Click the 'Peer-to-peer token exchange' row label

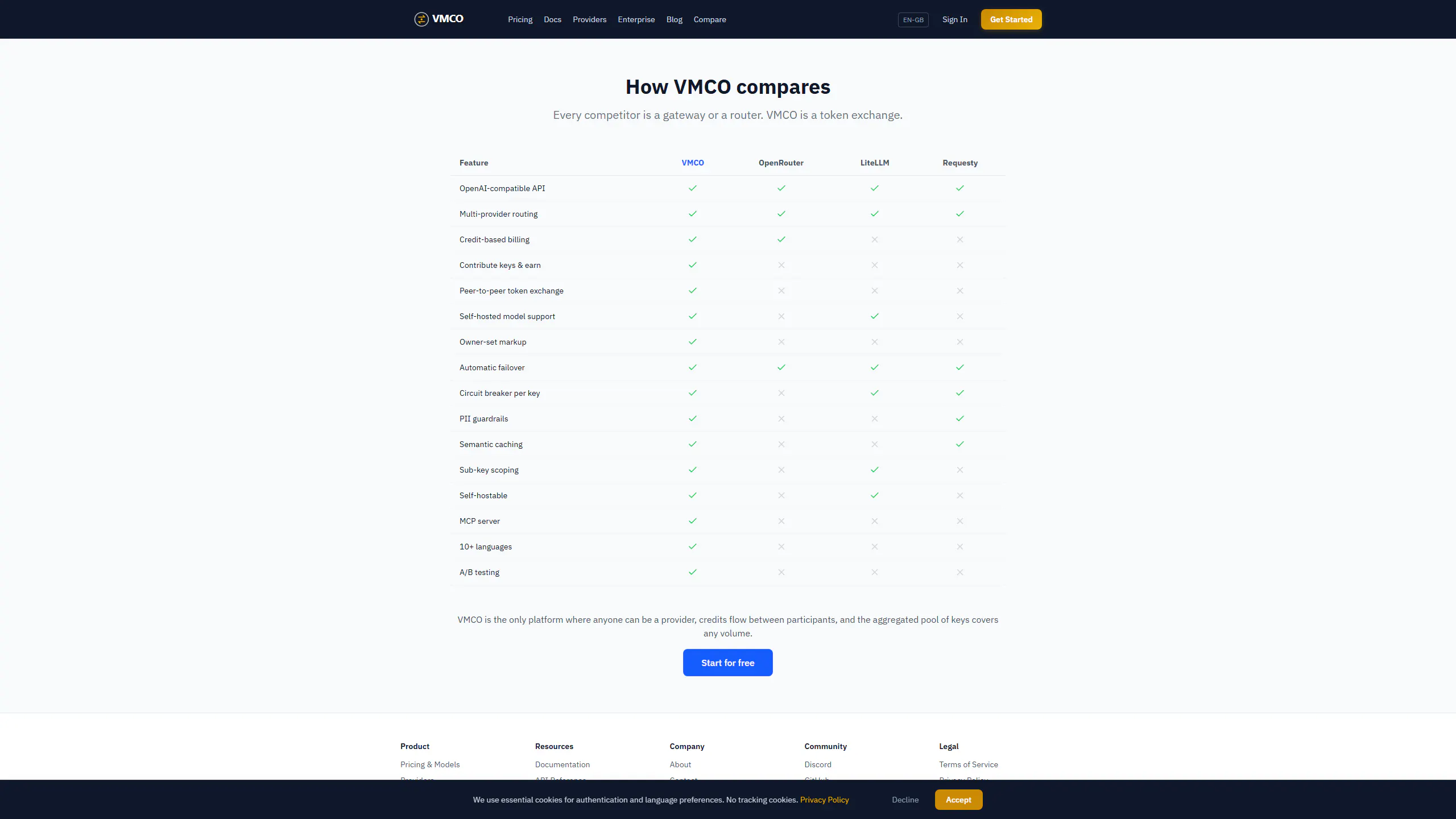click(511, 291)
